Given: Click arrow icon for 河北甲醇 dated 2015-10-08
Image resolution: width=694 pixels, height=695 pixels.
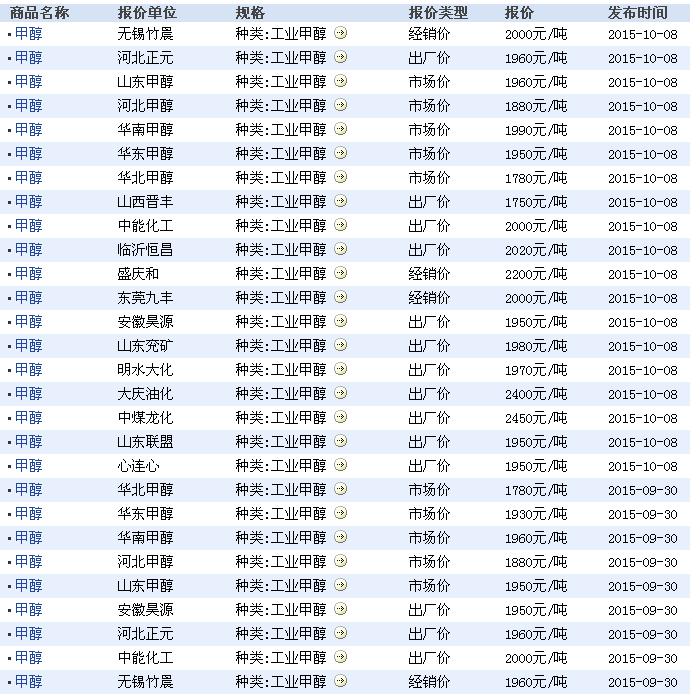Looking at the screenshot, I should 340,105.
